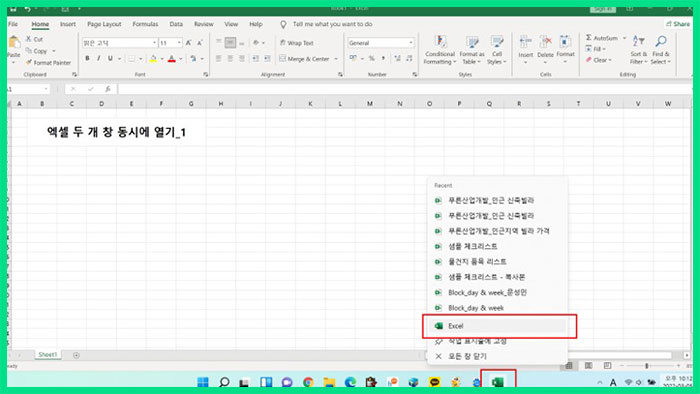Click the Clear button
The height and width of the screenshot is (394, 700).
click(x=599, y=60)
